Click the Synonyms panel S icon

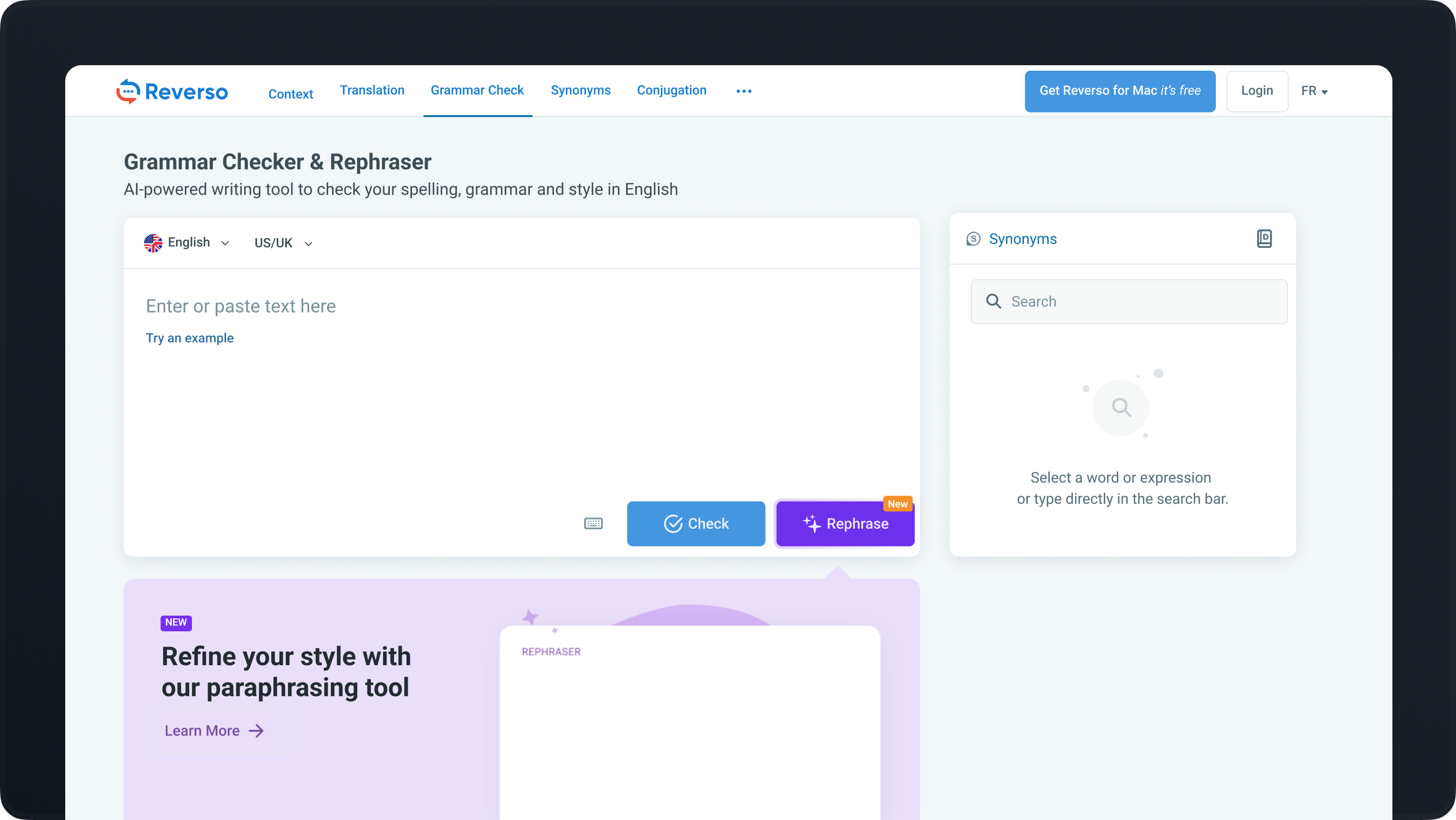pyautogui.click(x=973, y=239)
